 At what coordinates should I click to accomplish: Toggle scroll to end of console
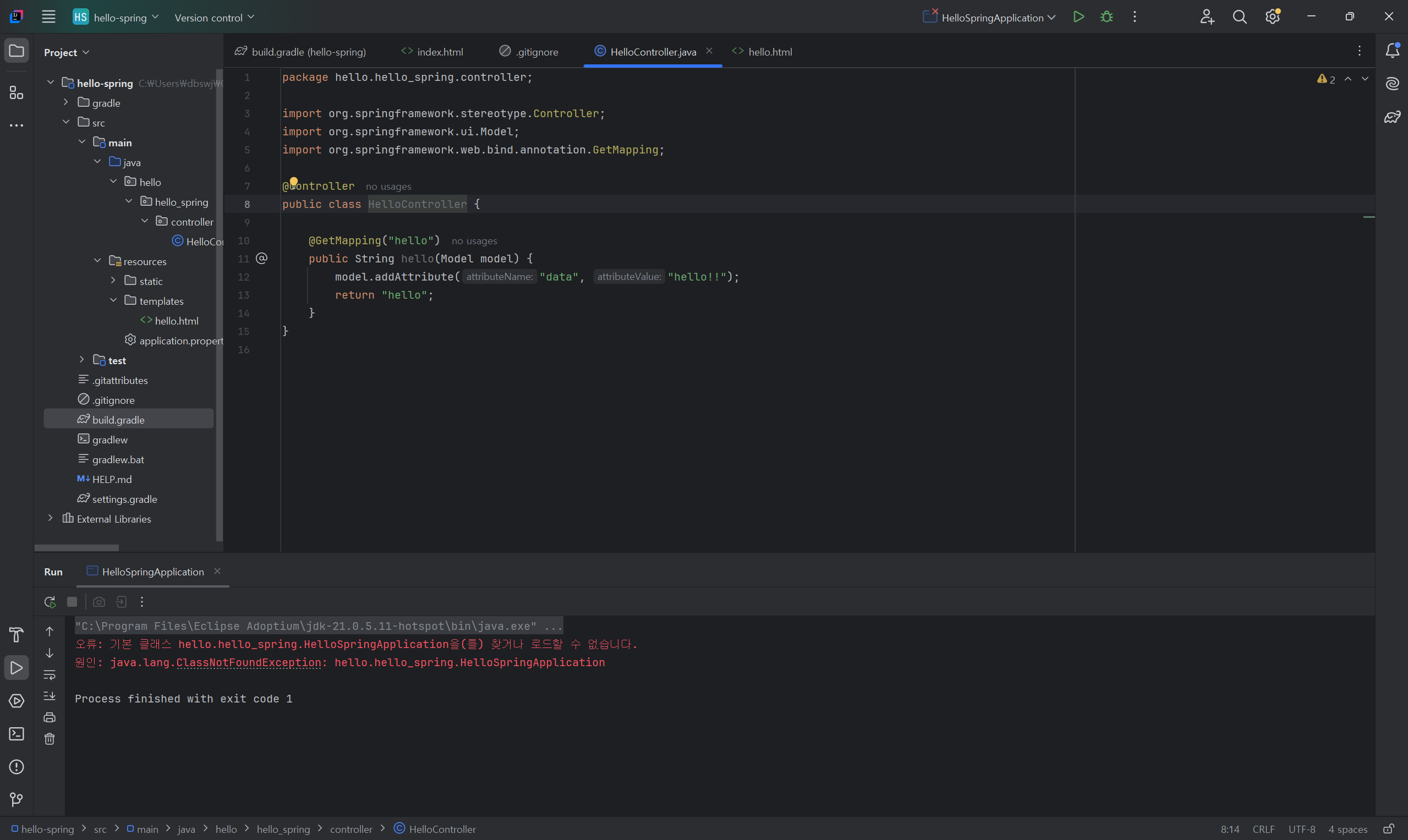tap(50, 696)
